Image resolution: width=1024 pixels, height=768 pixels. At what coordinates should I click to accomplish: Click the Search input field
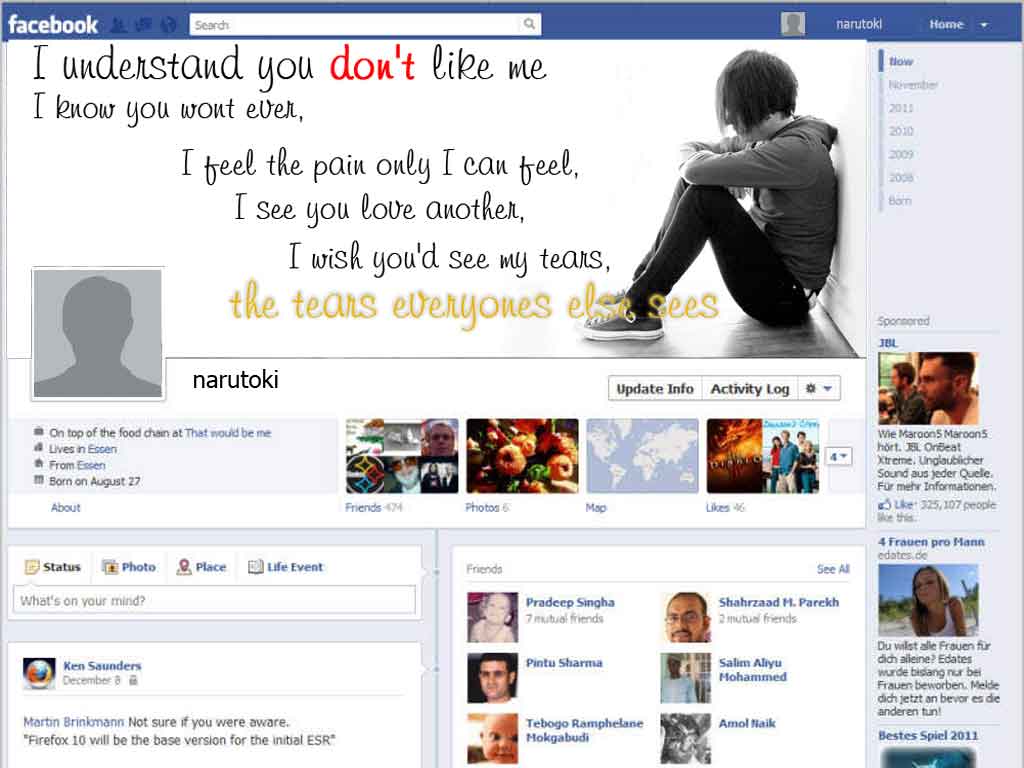point(356,24)
